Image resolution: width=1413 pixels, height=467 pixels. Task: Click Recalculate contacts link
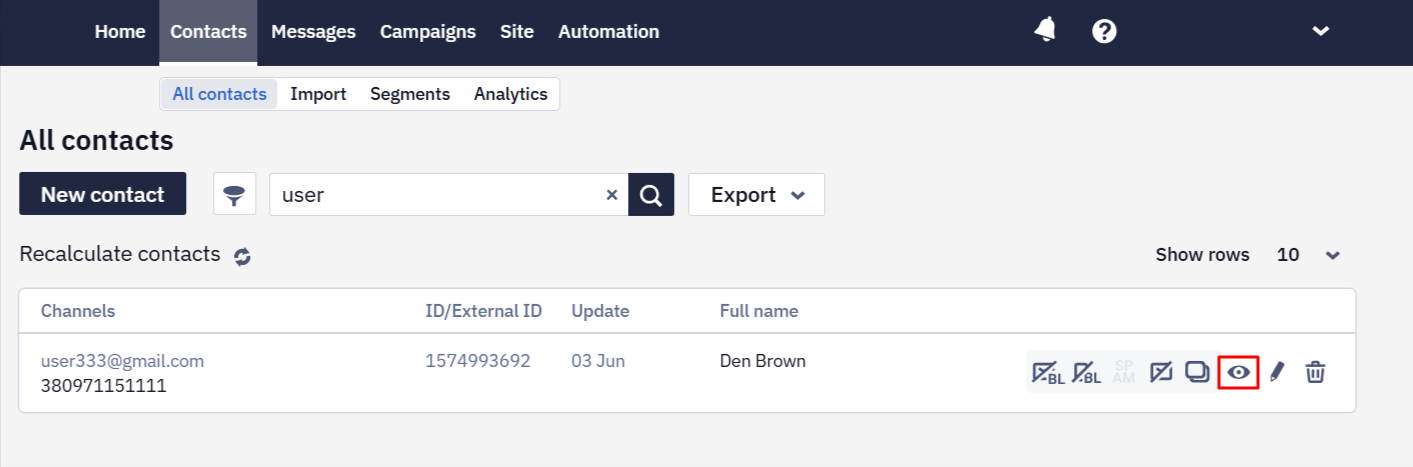tap(120, 254)
